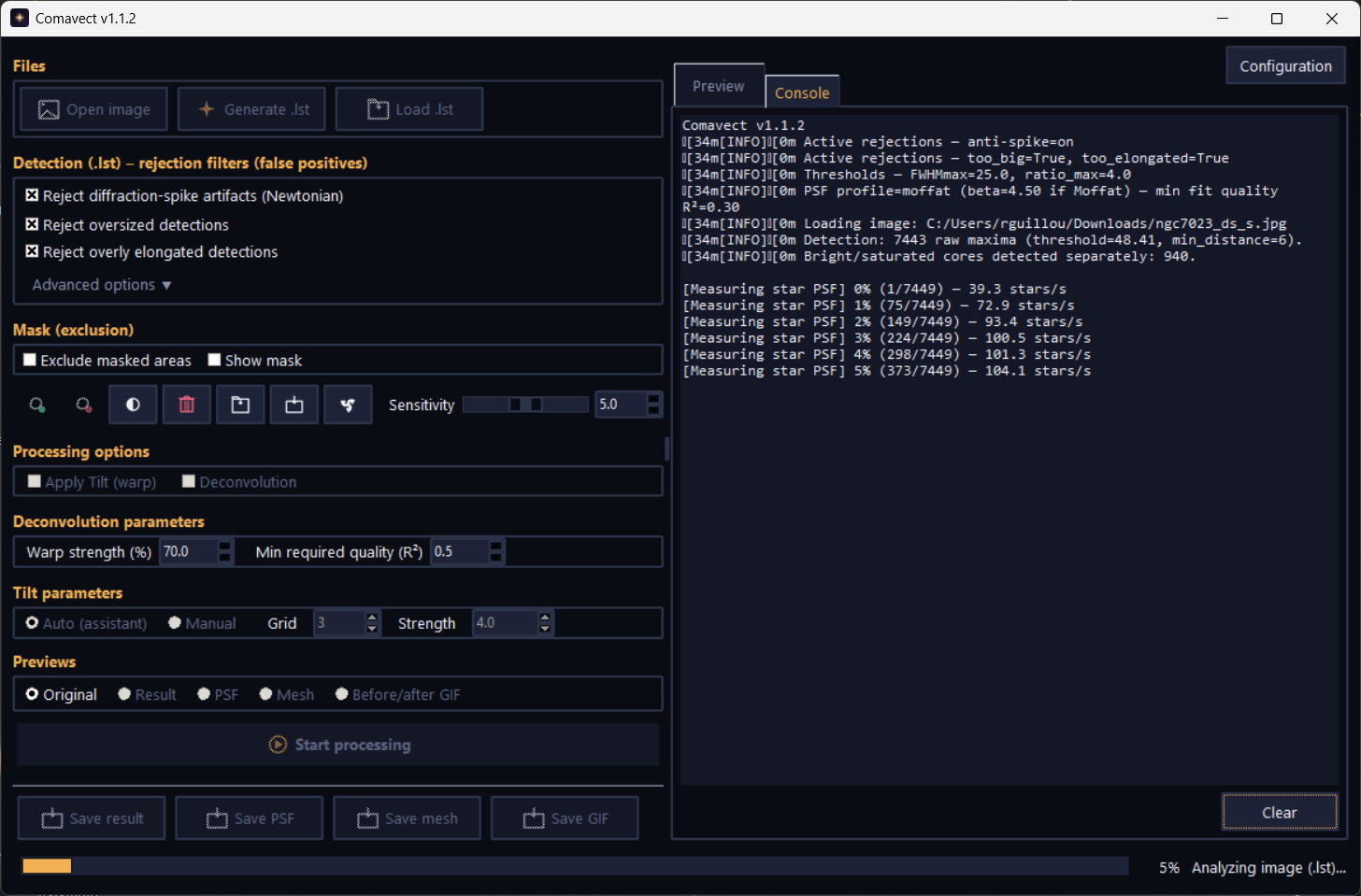Click the three-blade fan icon in the mask toolbar
This screenshot has height=896, width=1361.
click(x=348, y=405)
